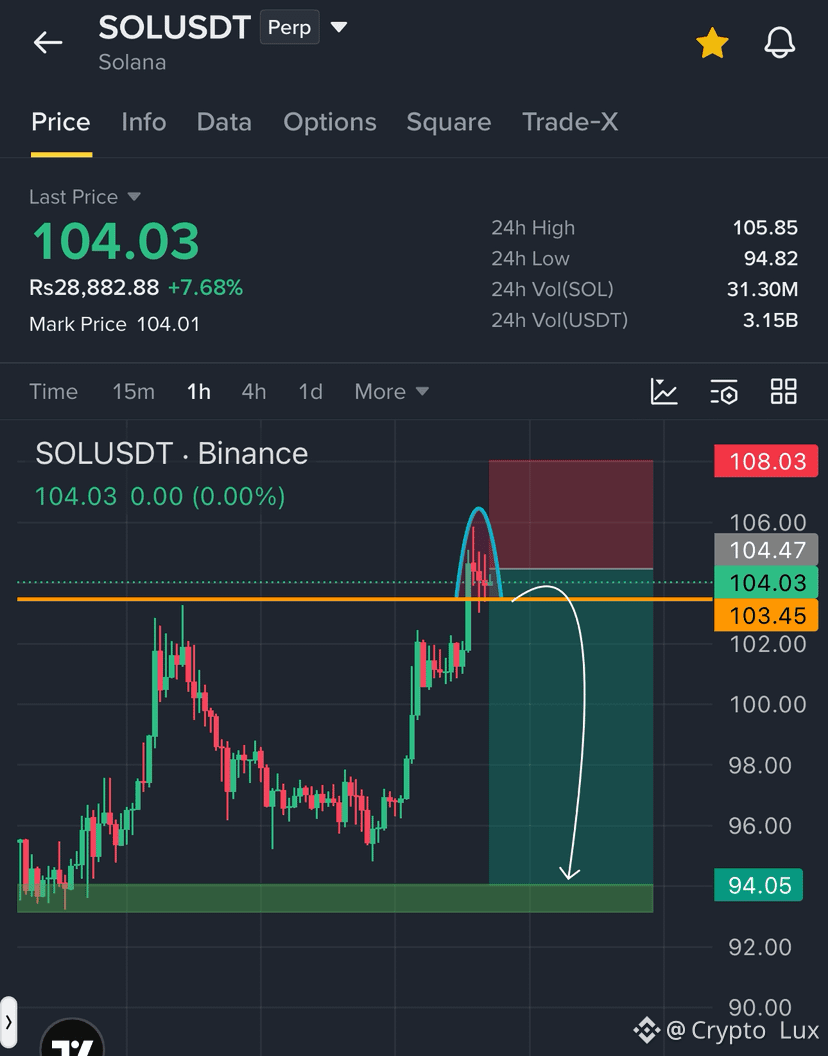The image size is (828, 1056).
Task: Click the 24h Low value 94.82
Action: 771,258
